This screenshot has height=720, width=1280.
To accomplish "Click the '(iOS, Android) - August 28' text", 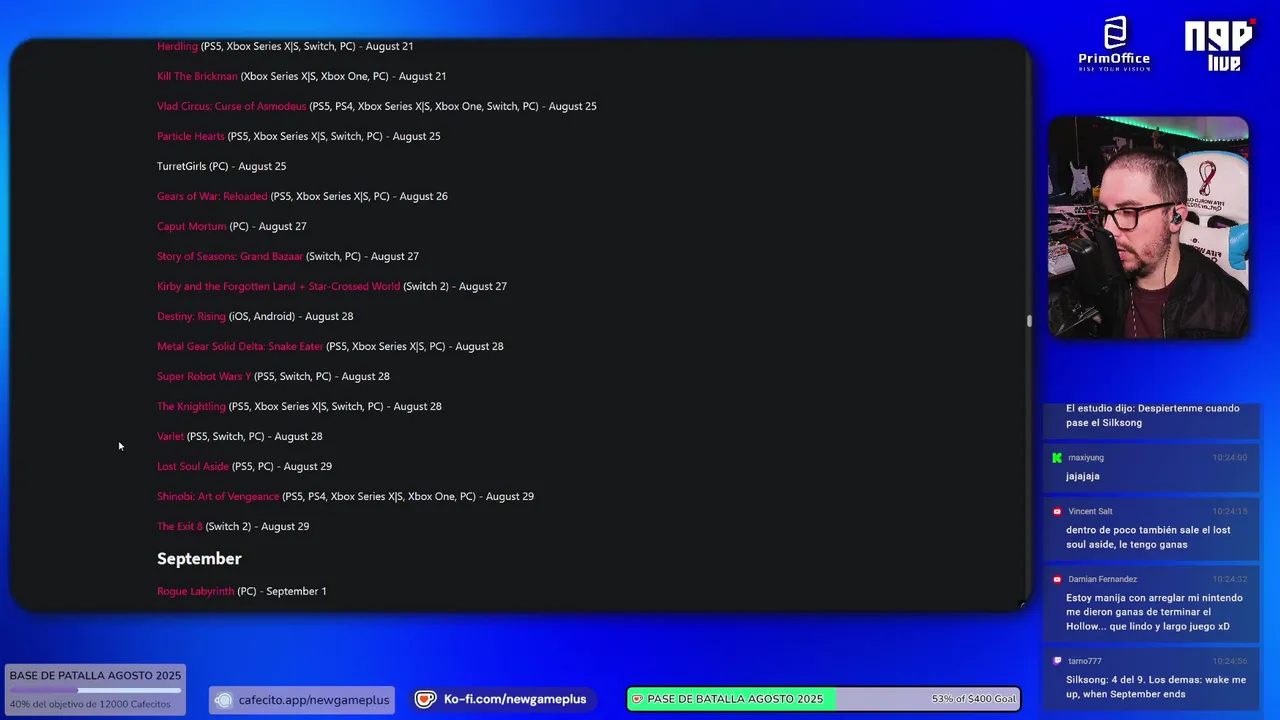I will [x=291, y=316].
